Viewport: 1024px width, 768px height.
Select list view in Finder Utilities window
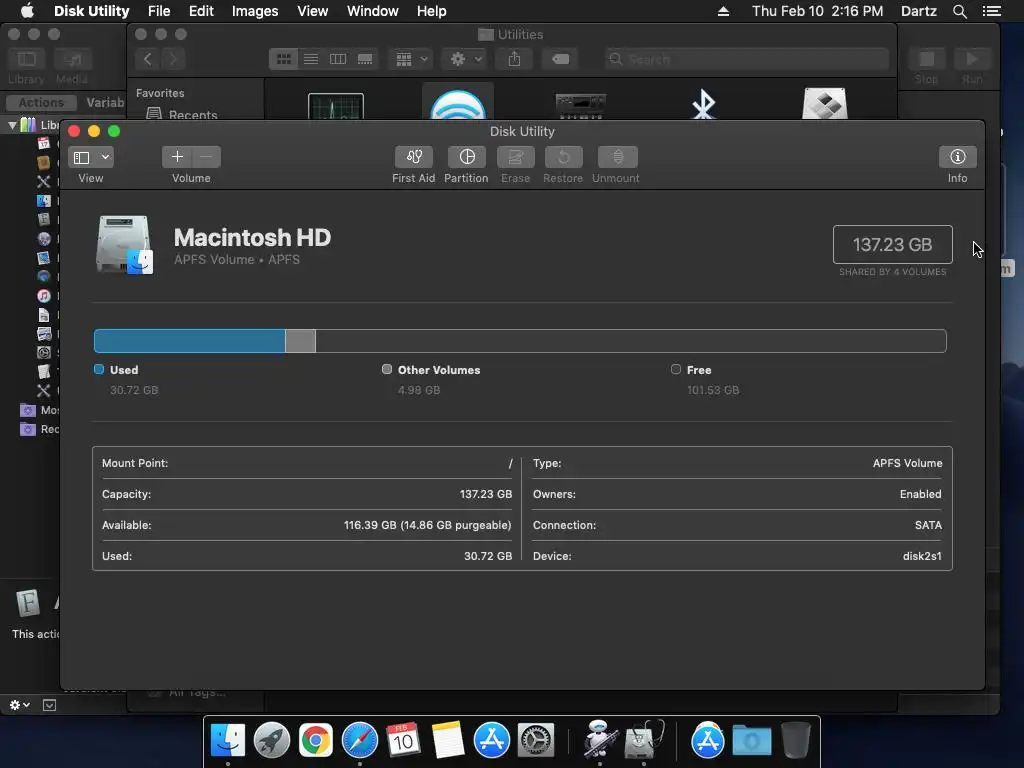click(x=311, y=59)
